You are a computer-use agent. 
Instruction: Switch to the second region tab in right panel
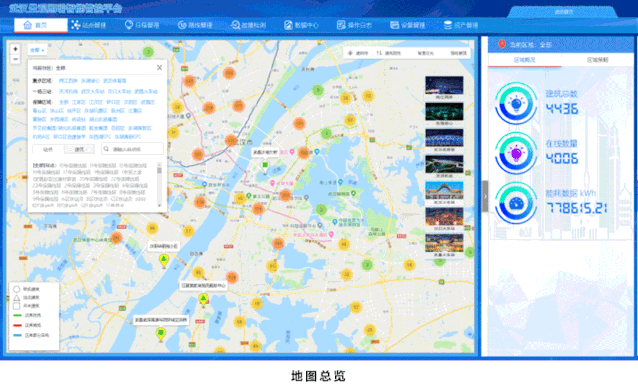(597, 60)
